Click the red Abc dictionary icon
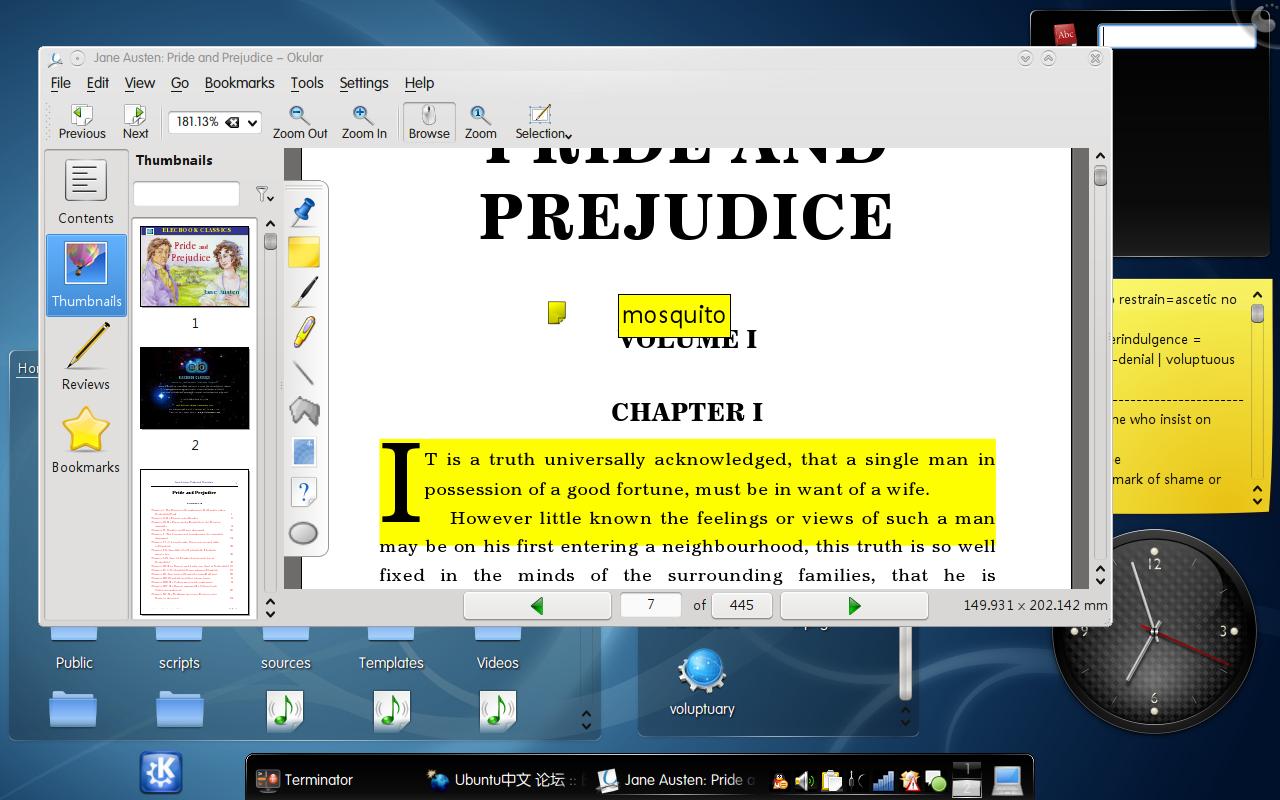Viewport: 1280px width, 800px height. point(1065,35)
